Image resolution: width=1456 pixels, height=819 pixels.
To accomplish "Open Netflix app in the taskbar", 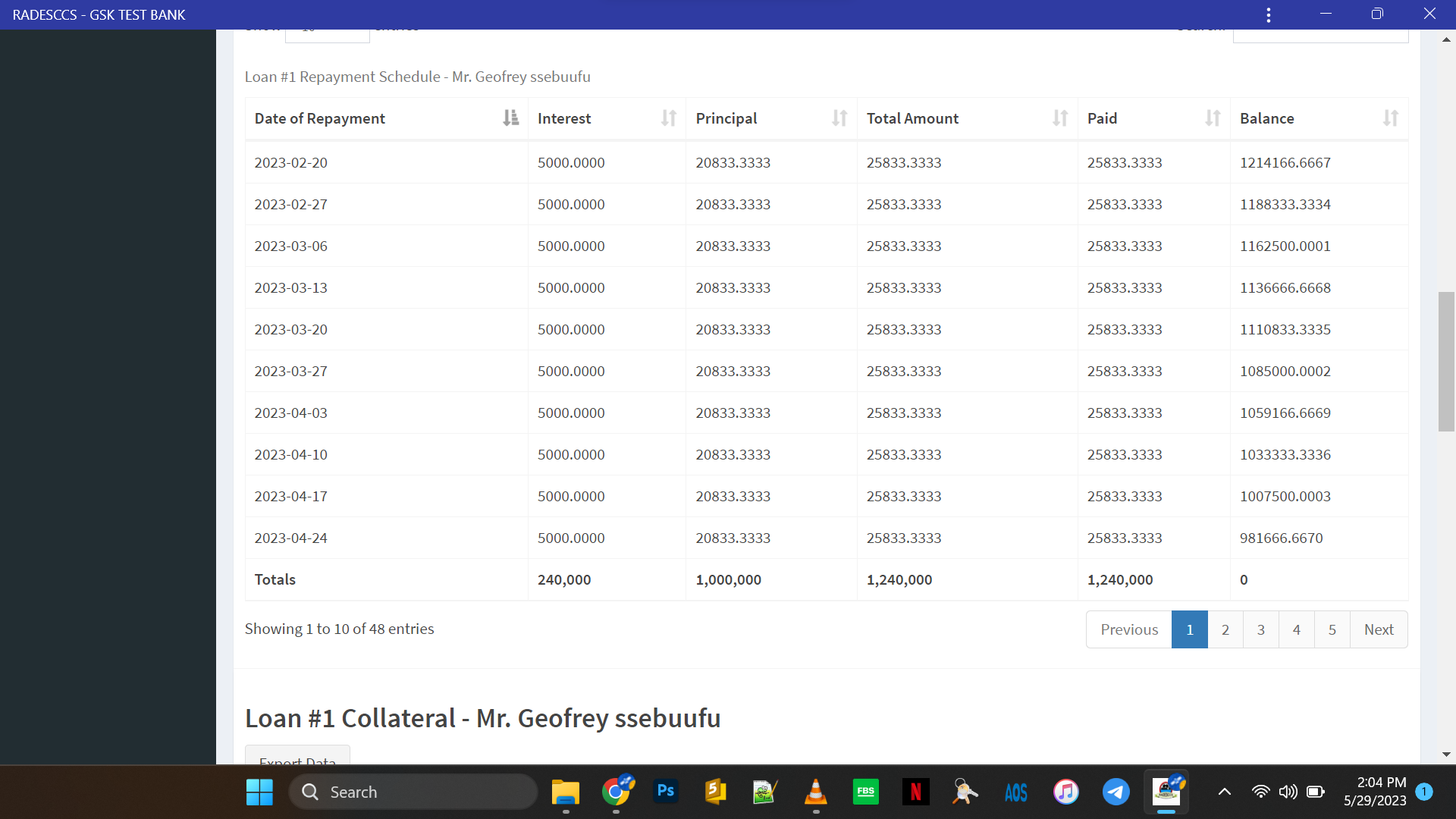I will [x=915, y=792].
